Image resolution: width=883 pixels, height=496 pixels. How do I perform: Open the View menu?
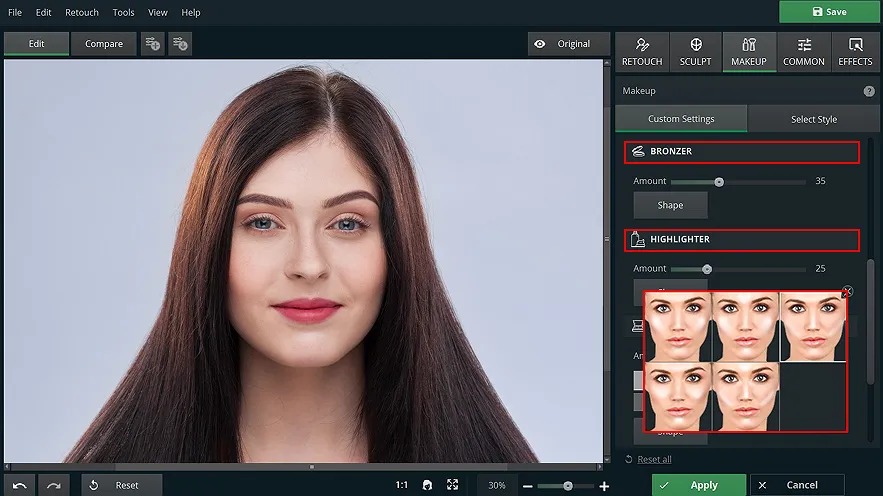(158, 12)
